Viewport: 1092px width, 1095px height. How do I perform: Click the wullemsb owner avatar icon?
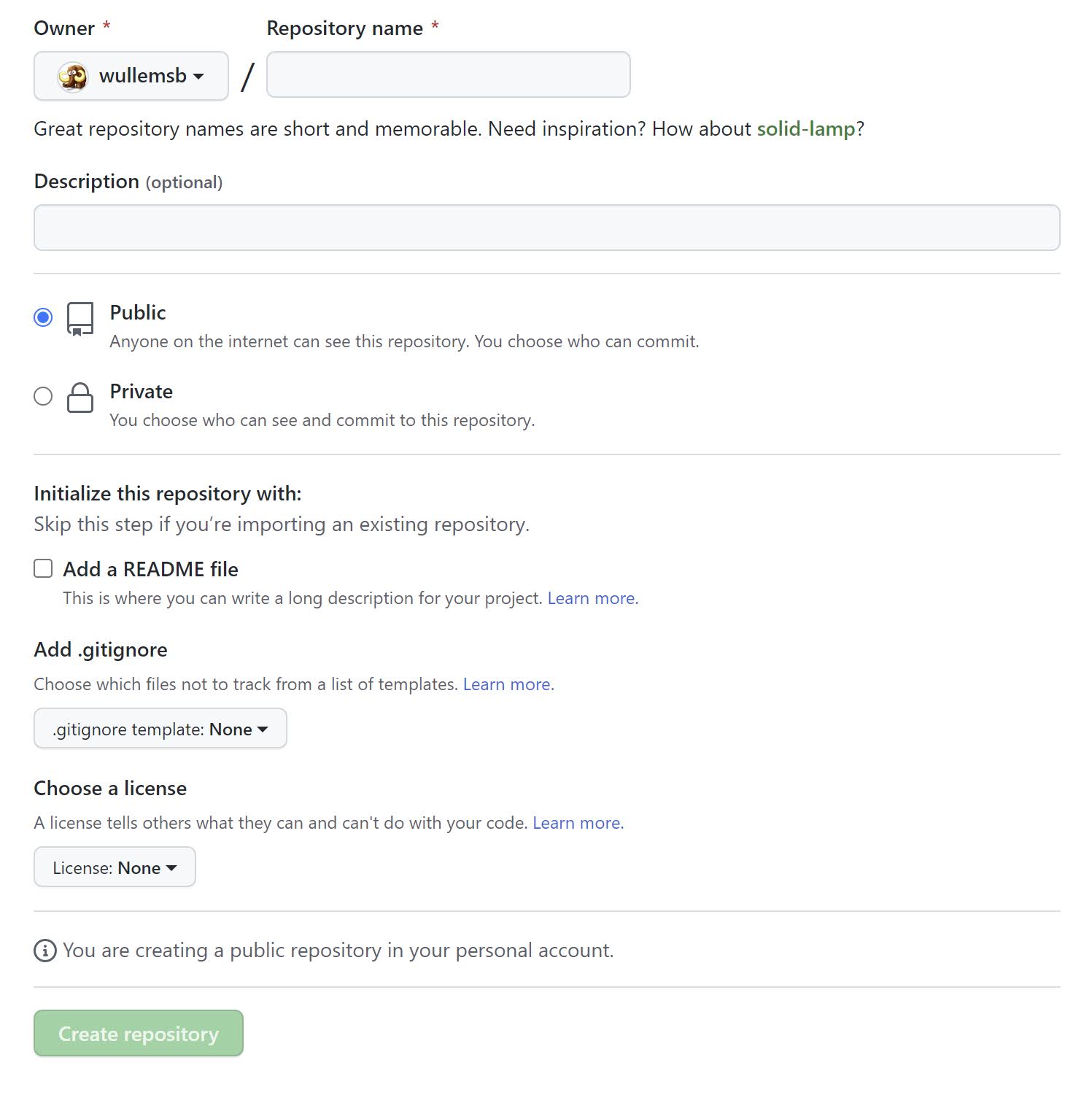click(73, 76)
